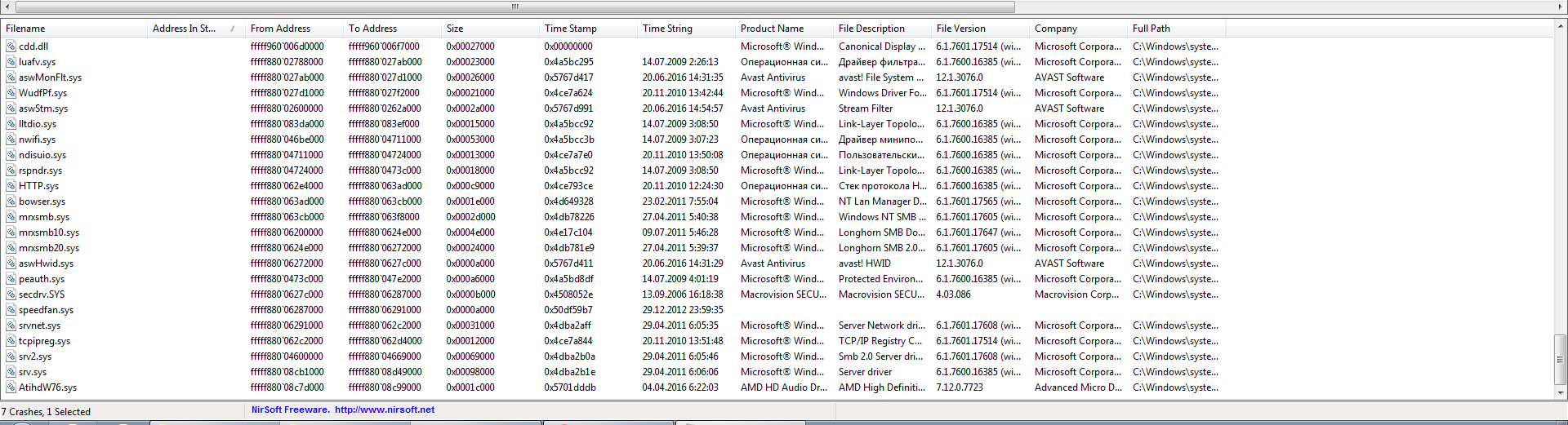Click size value 0x000c9000

click(x=470, y=186)
